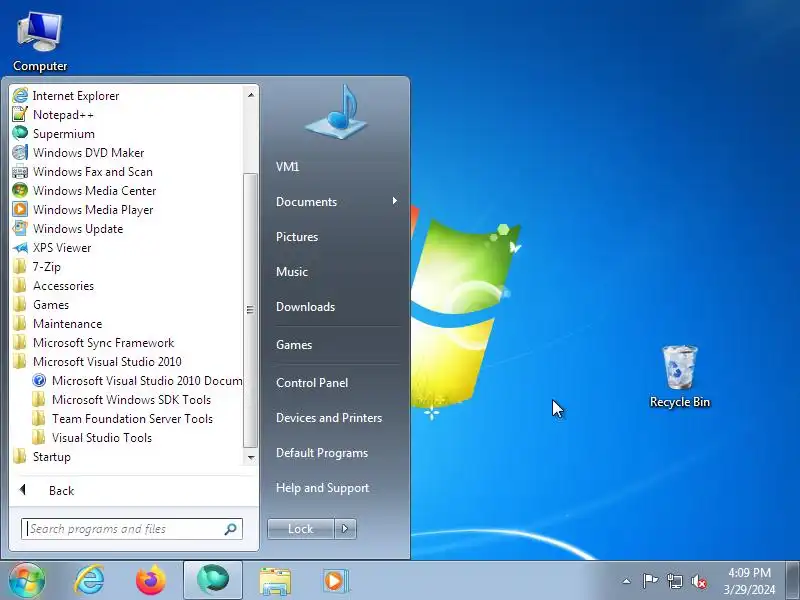Launch Firefox from the taskbar
This screenshot has height=600, width=800.
click(x=151, y=580)
